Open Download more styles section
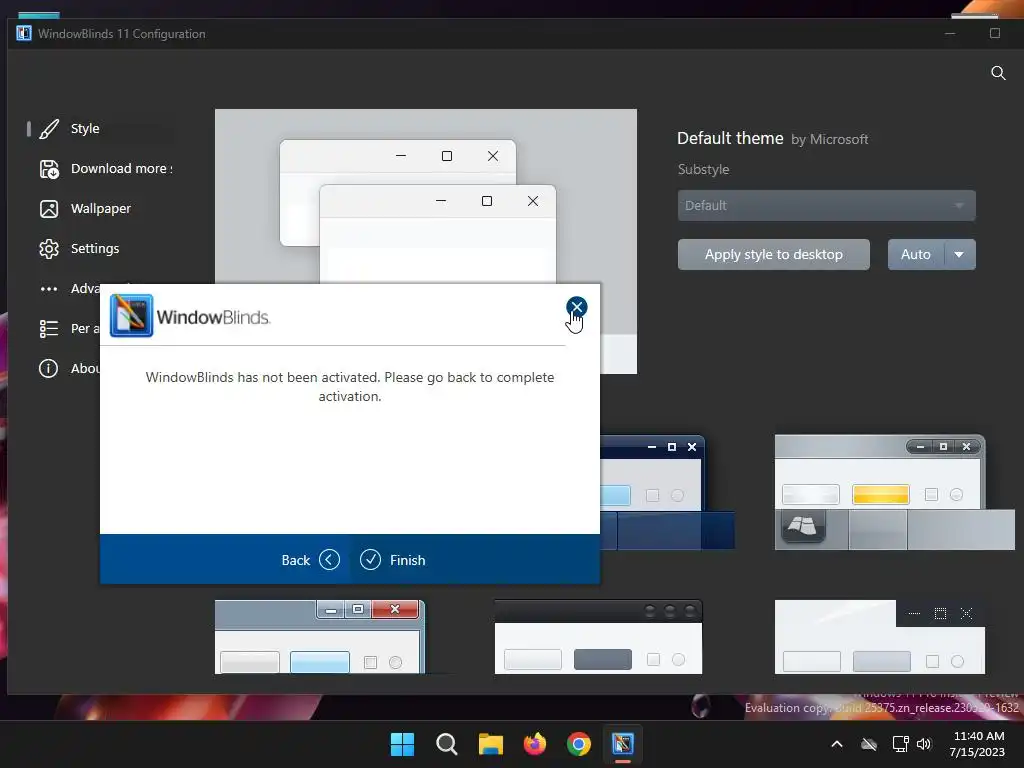 click(104, 168)
